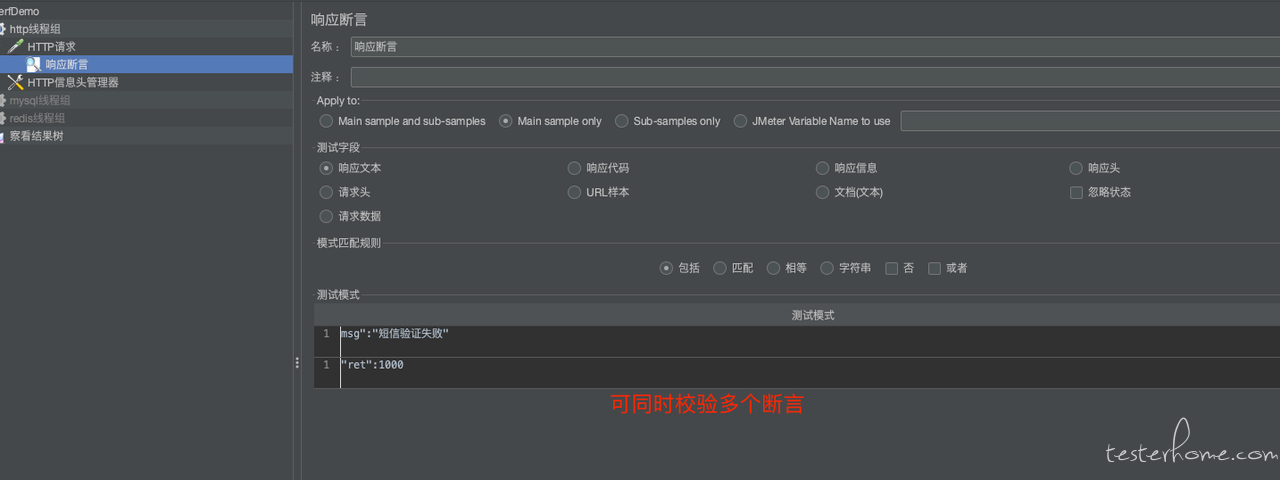Click the msg":"短信验证失败" pattern row

pyautogui.click(x=797, y=341)
